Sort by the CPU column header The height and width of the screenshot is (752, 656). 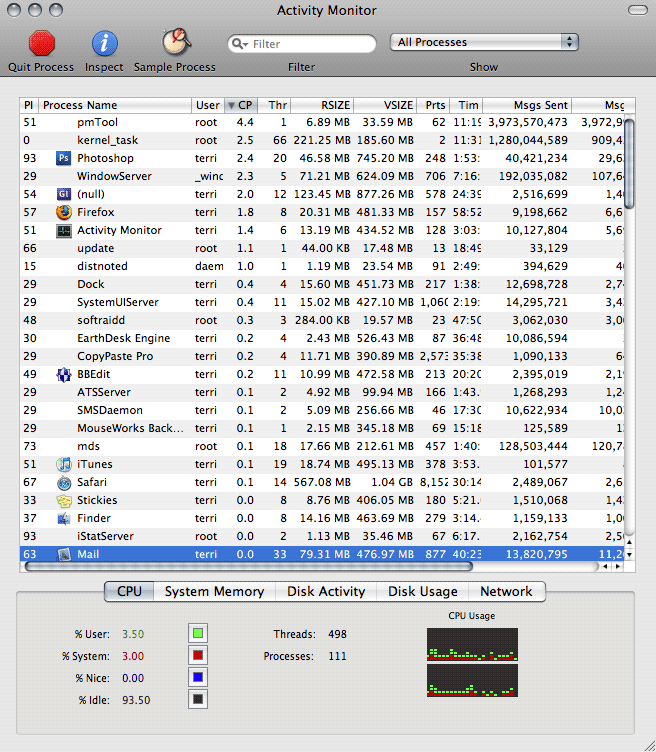point(240,105)
